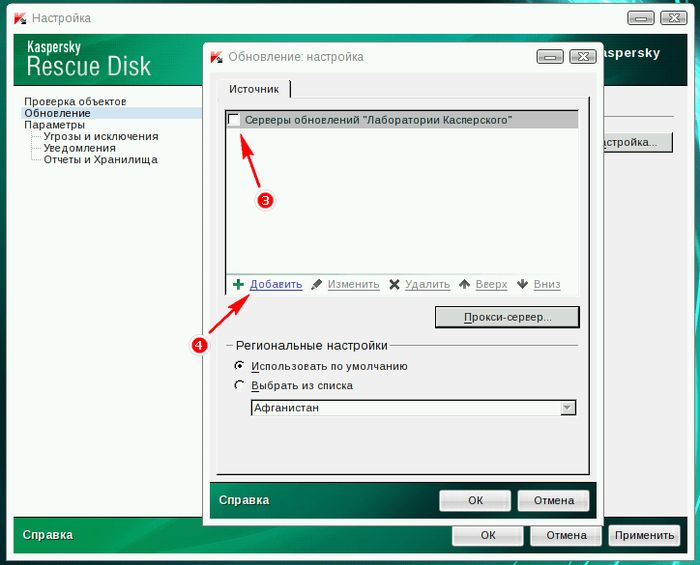Click Kaspersky logo icon in Настройка window title
Image resolution: width=700 pixels, height=565 pixels.
click(20, 18)
